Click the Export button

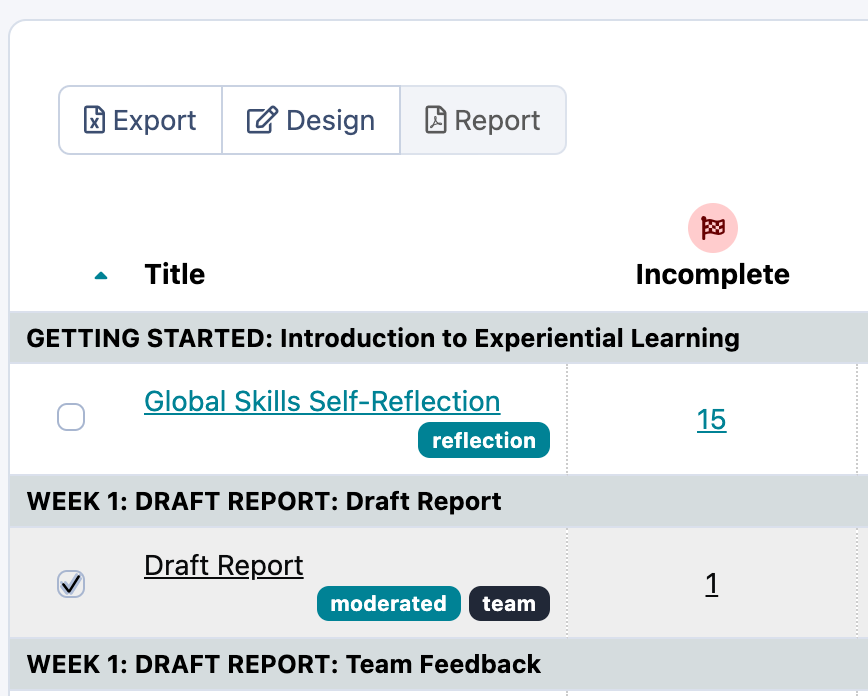click(140, 120)
